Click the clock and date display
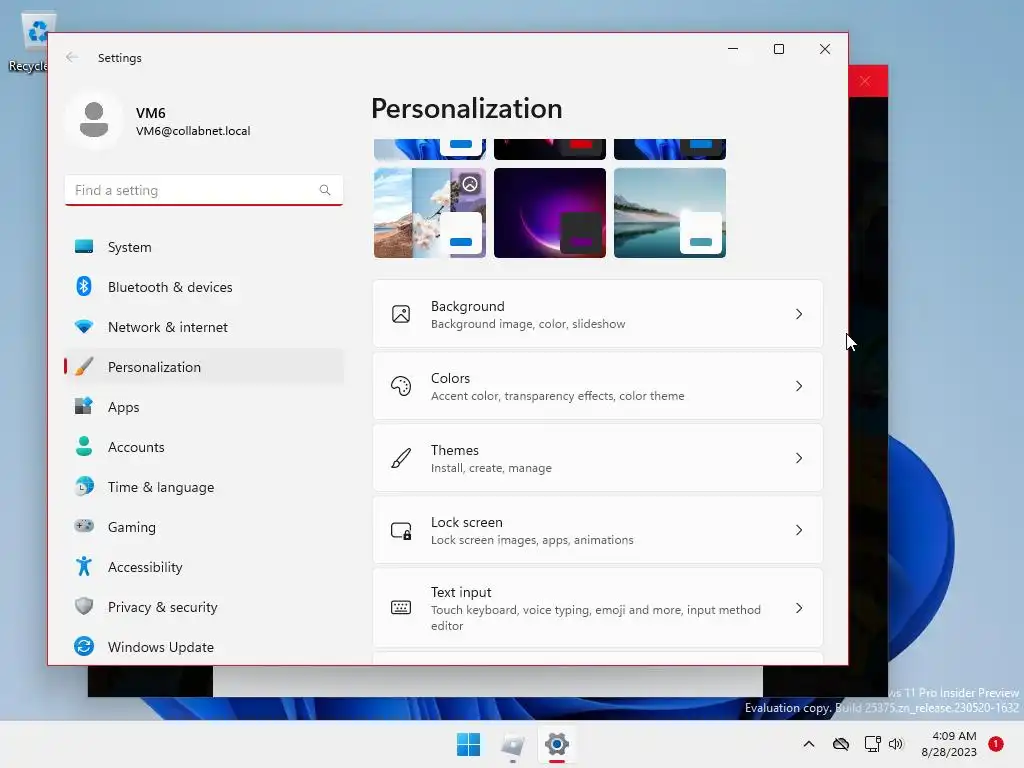Image resolution: width=1024 pixels, height=768 pixels. pos(949,744)
